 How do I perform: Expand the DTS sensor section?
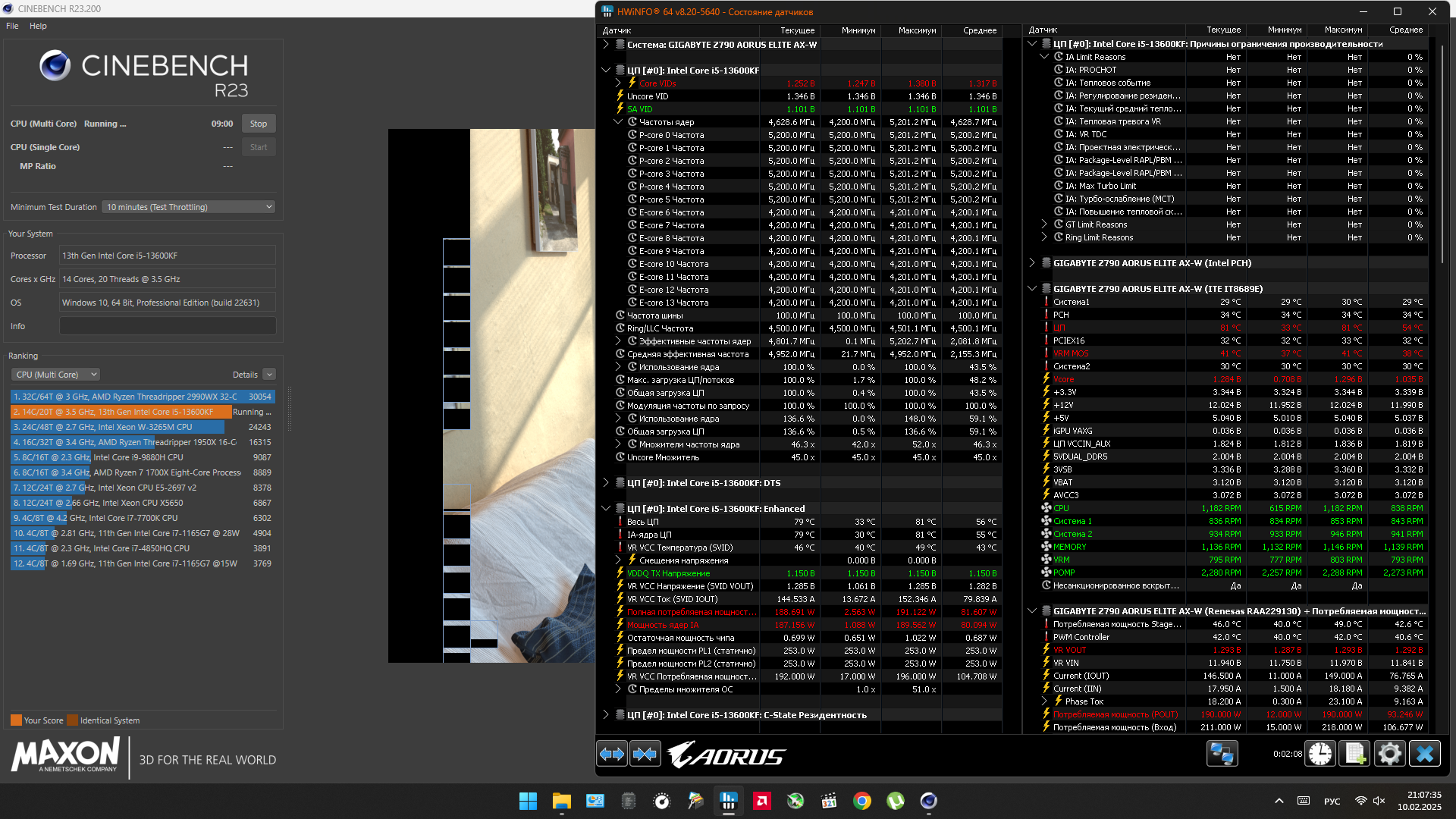(x=606, y=483)
